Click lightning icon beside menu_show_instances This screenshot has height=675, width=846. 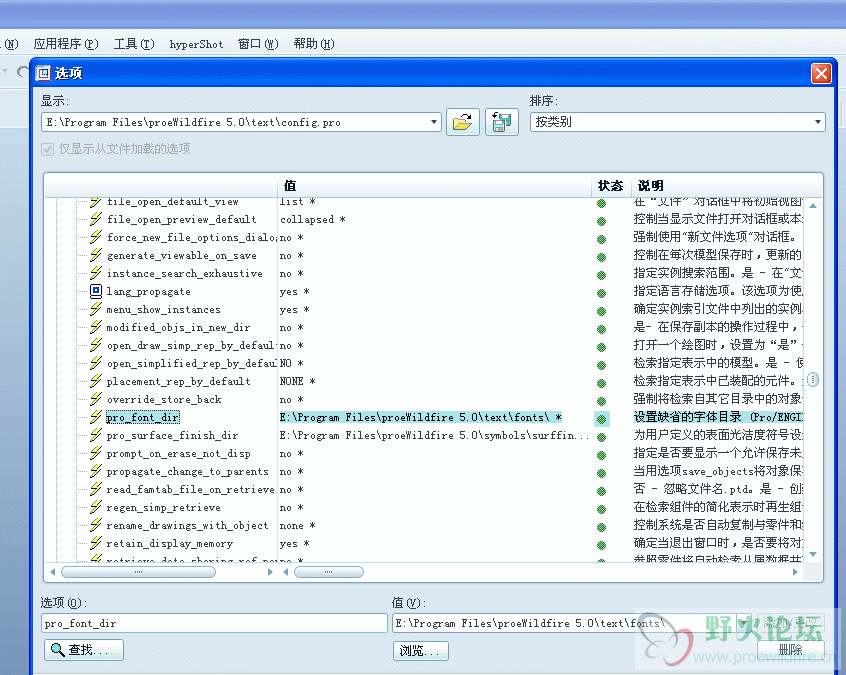tap(95, 309)
